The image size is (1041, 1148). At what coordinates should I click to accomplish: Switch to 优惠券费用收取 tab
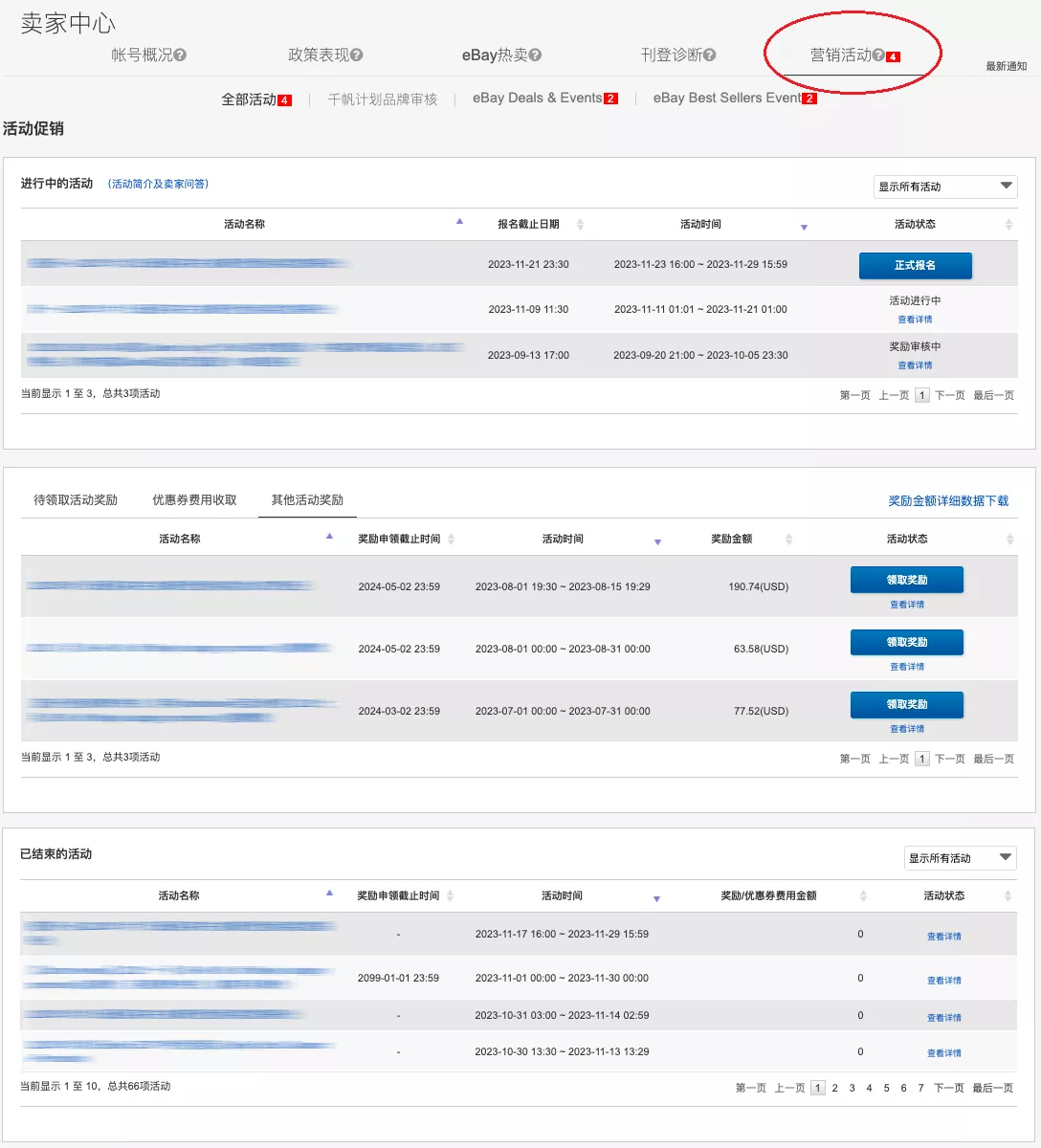[194, 500]
